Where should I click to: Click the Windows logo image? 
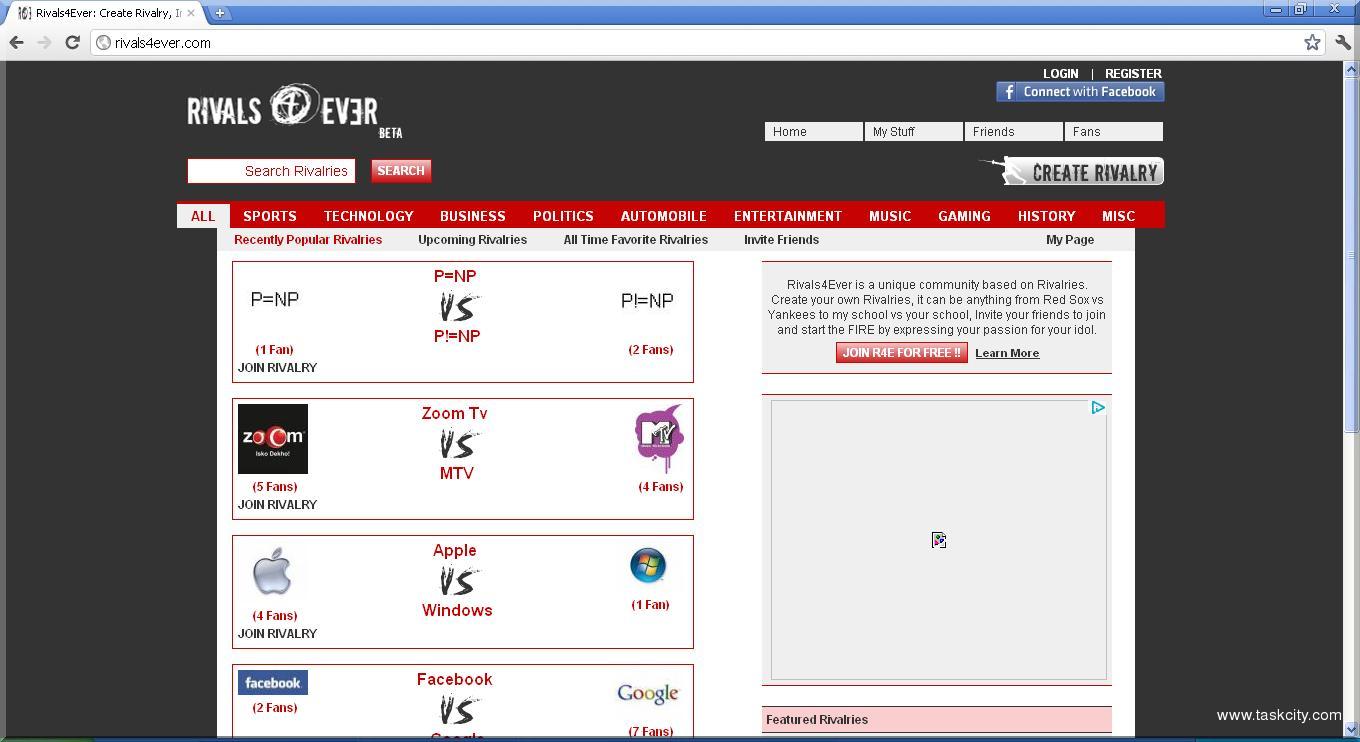click(648, 566)
